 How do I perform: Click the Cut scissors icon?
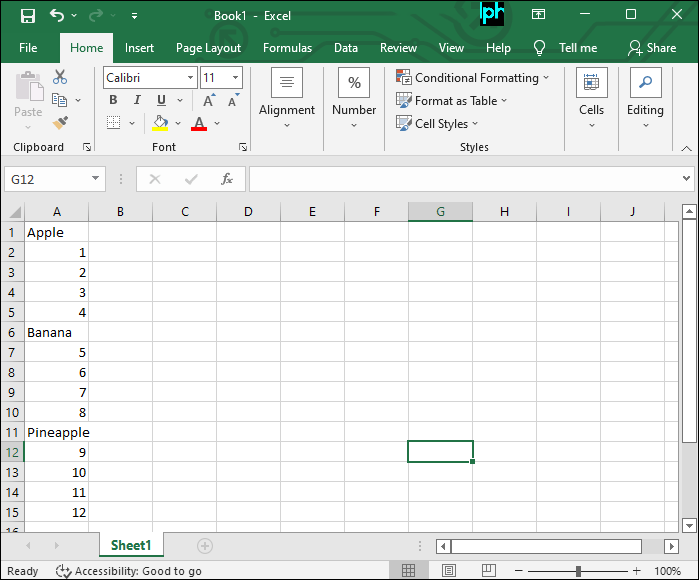pyautogui.click(x=60, y=77)
